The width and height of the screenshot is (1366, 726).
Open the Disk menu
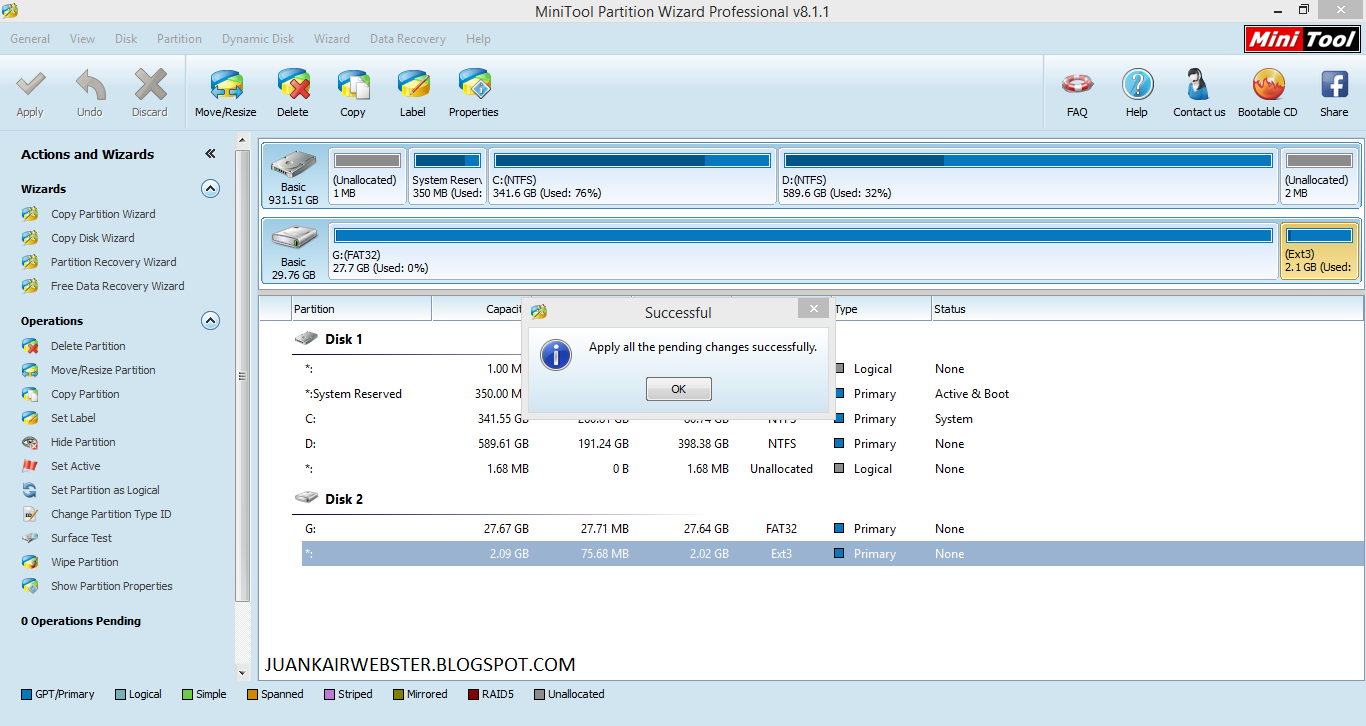coord(126,39)
